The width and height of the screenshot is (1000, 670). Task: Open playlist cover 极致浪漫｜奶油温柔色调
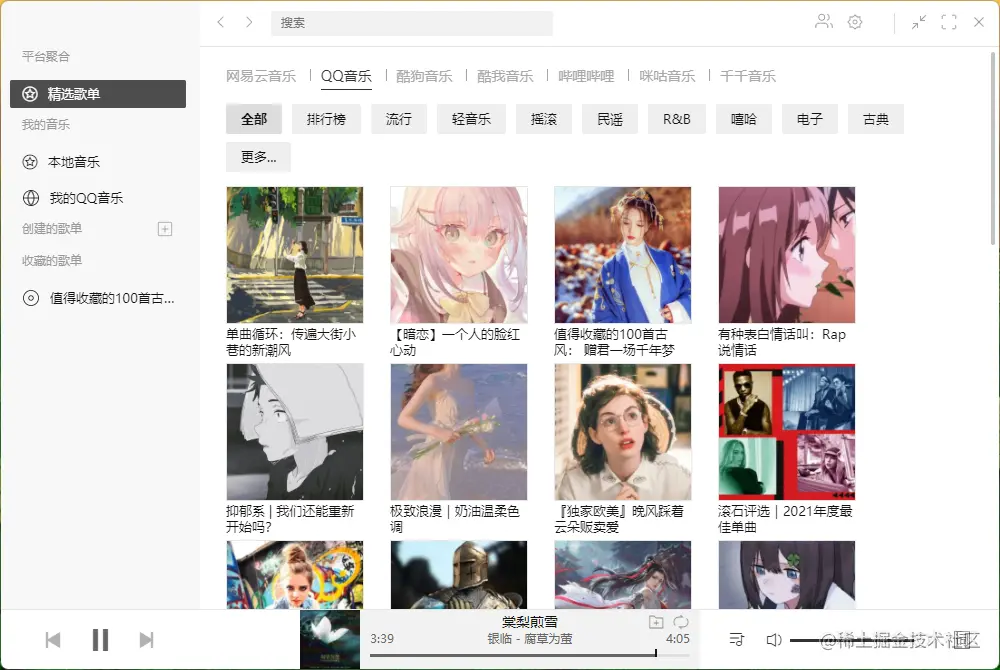point(459,432)
